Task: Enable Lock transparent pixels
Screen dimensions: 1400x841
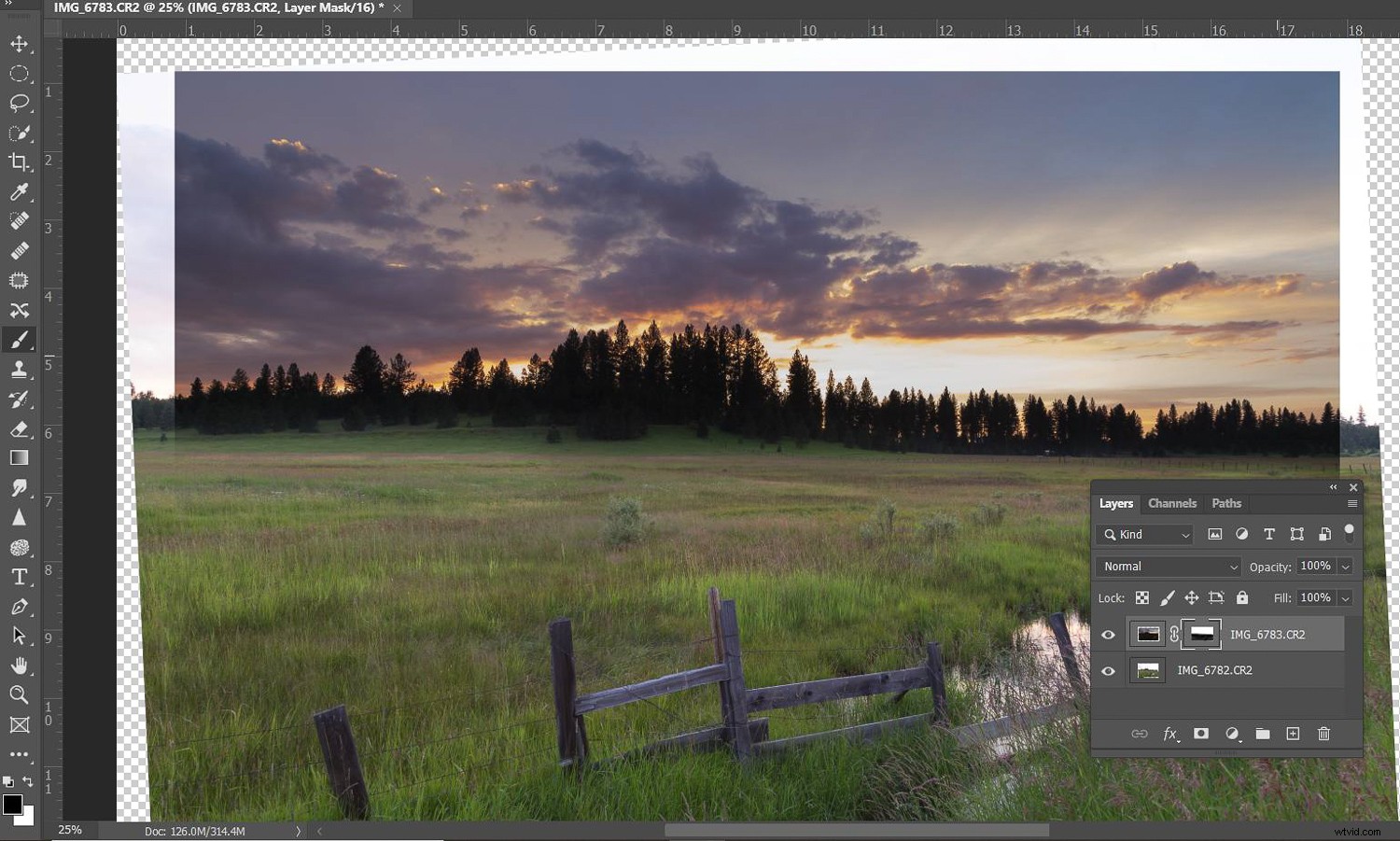Action: coord(1142,597)
